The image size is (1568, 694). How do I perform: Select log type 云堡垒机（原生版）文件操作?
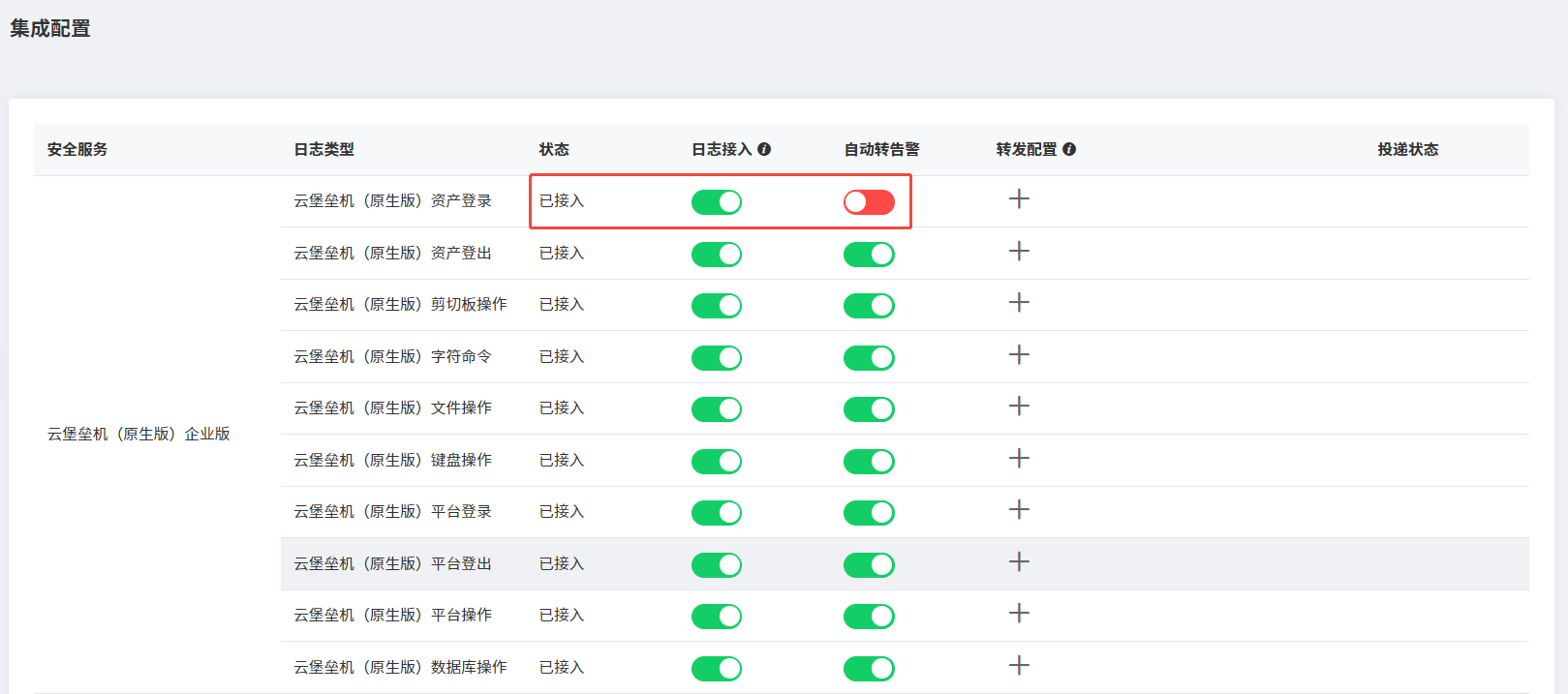point(393,407)
